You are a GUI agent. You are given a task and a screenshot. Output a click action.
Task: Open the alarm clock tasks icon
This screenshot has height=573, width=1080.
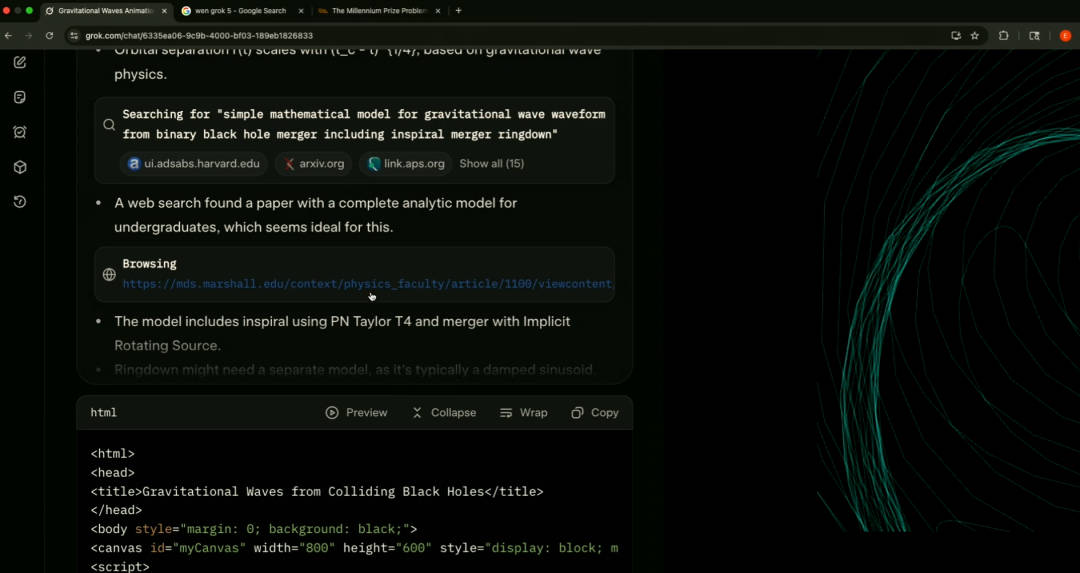[x=20, y=132]
